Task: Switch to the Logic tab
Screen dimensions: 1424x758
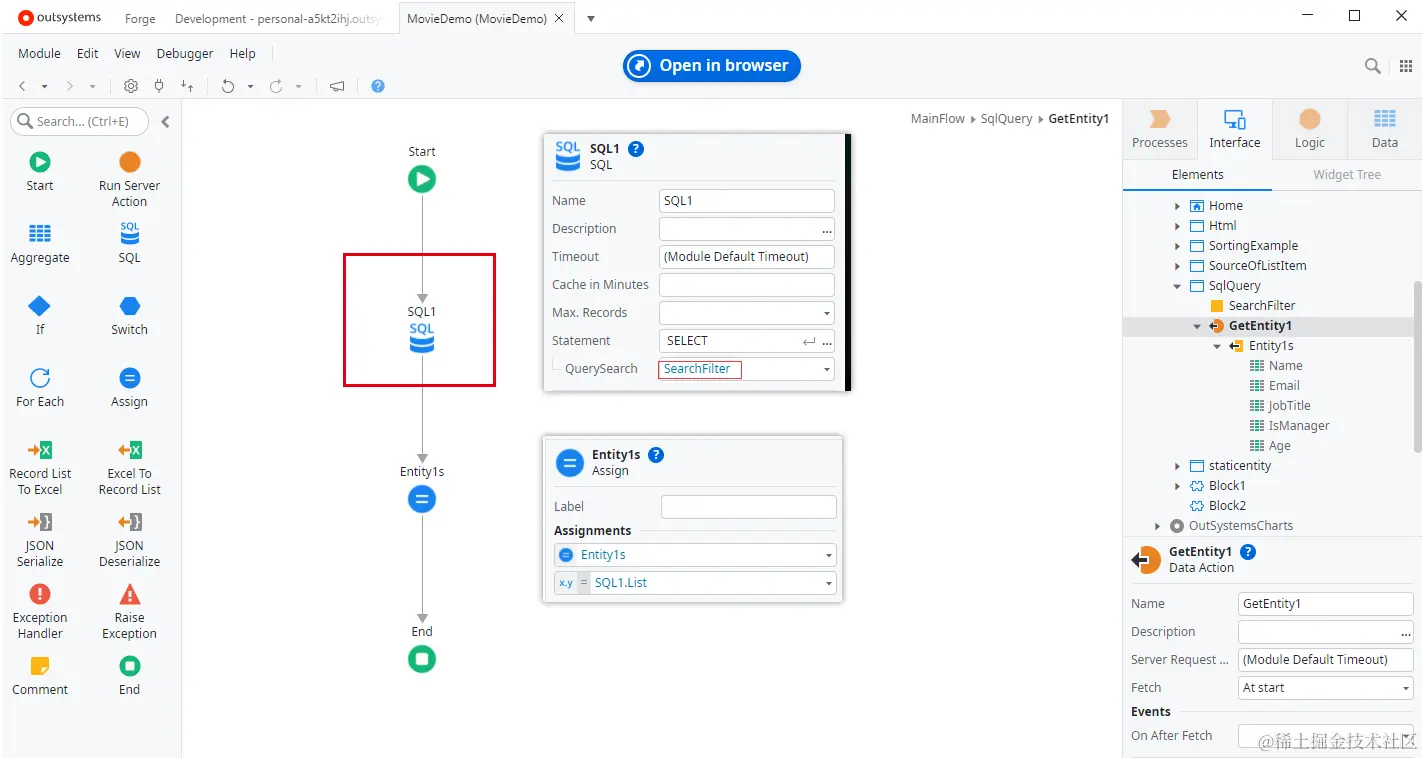Action: pos(1309,129)
